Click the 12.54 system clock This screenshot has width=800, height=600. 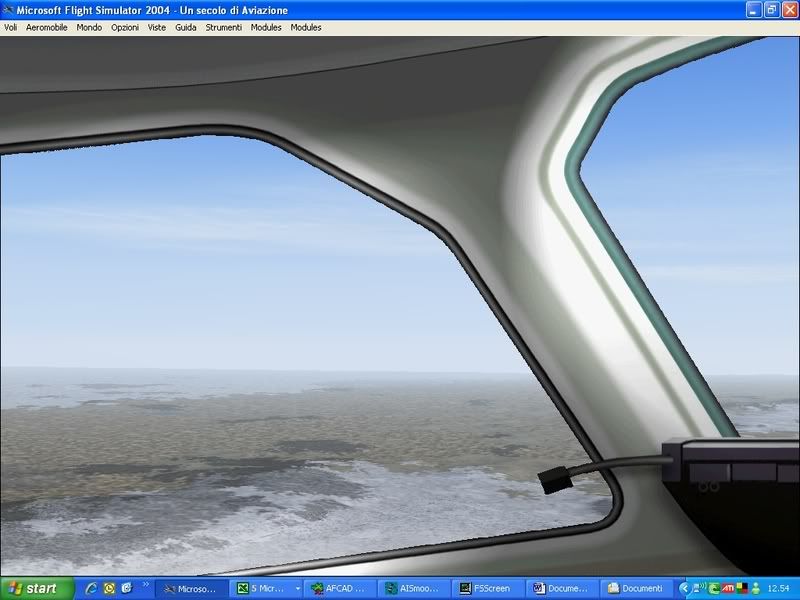(x=779, y=589)
